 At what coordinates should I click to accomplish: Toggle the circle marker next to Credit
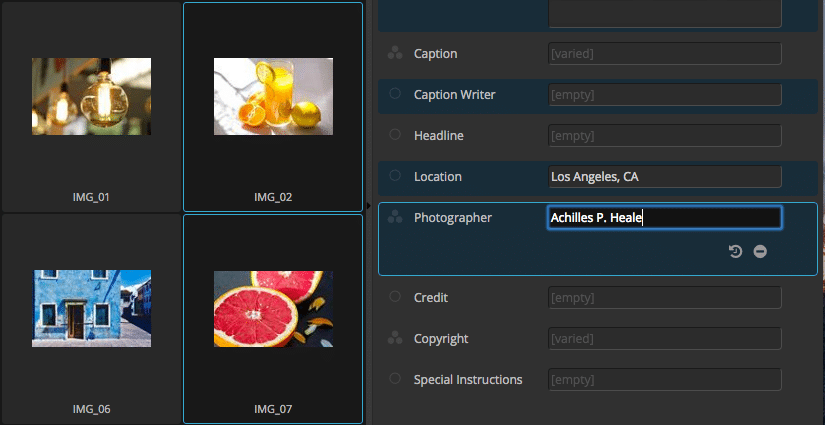[x=394, y=297]
